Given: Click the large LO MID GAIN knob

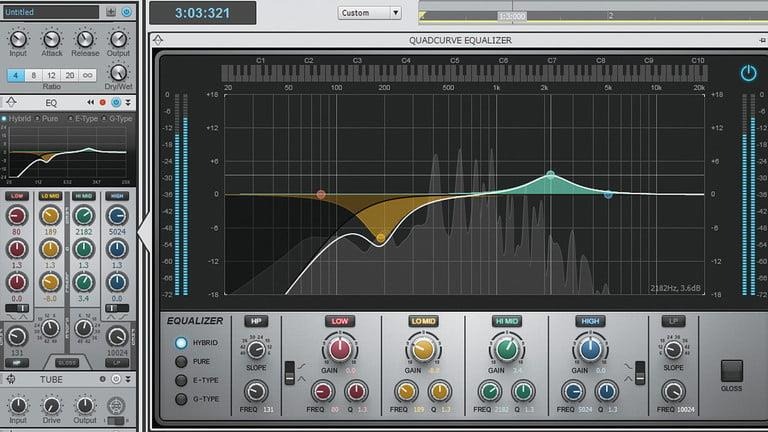Looking at the screenshot, I should click(x=423, y=349).
